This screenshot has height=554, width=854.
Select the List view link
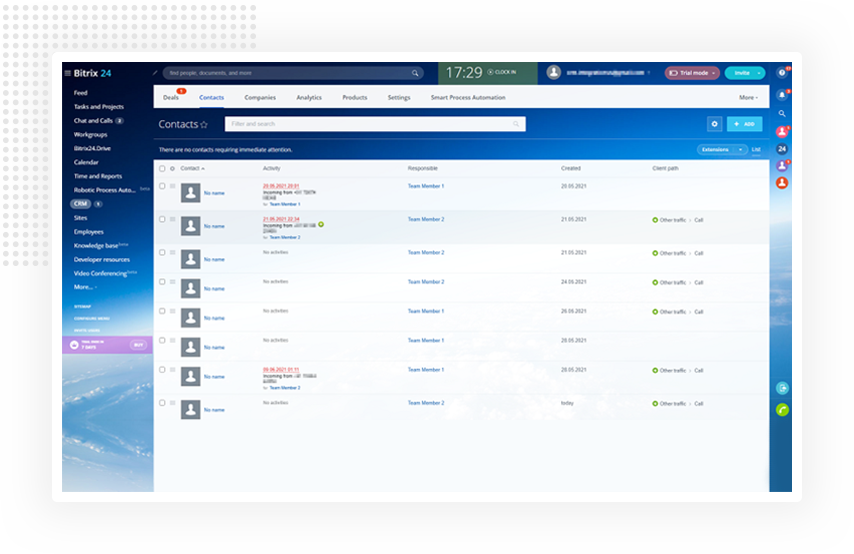(x=756, y=149)
